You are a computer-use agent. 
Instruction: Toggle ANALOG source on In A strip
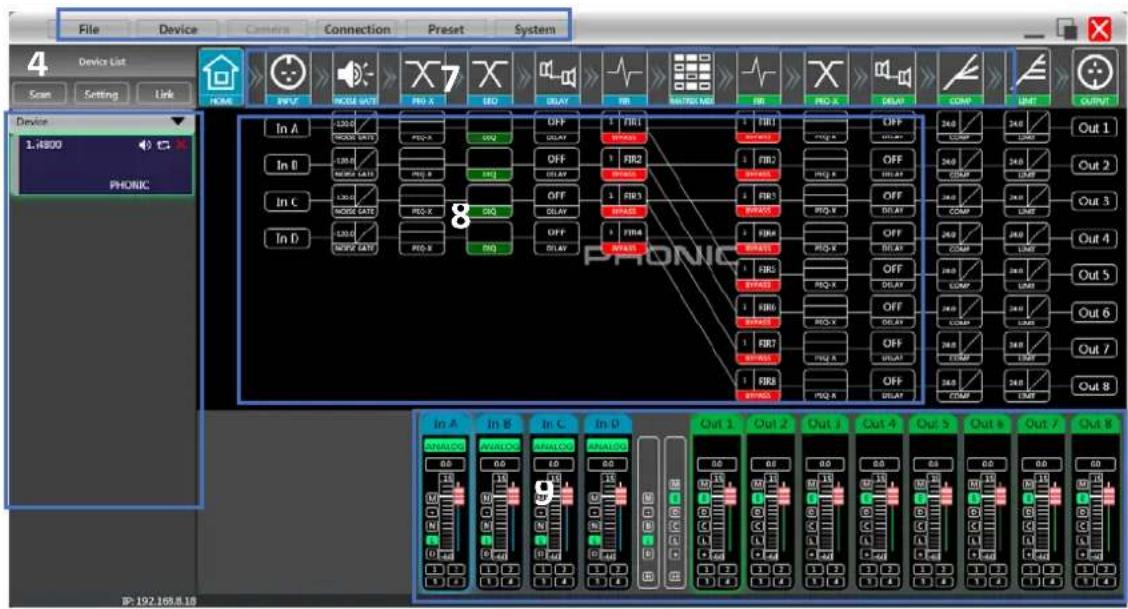tap(445, 446)
